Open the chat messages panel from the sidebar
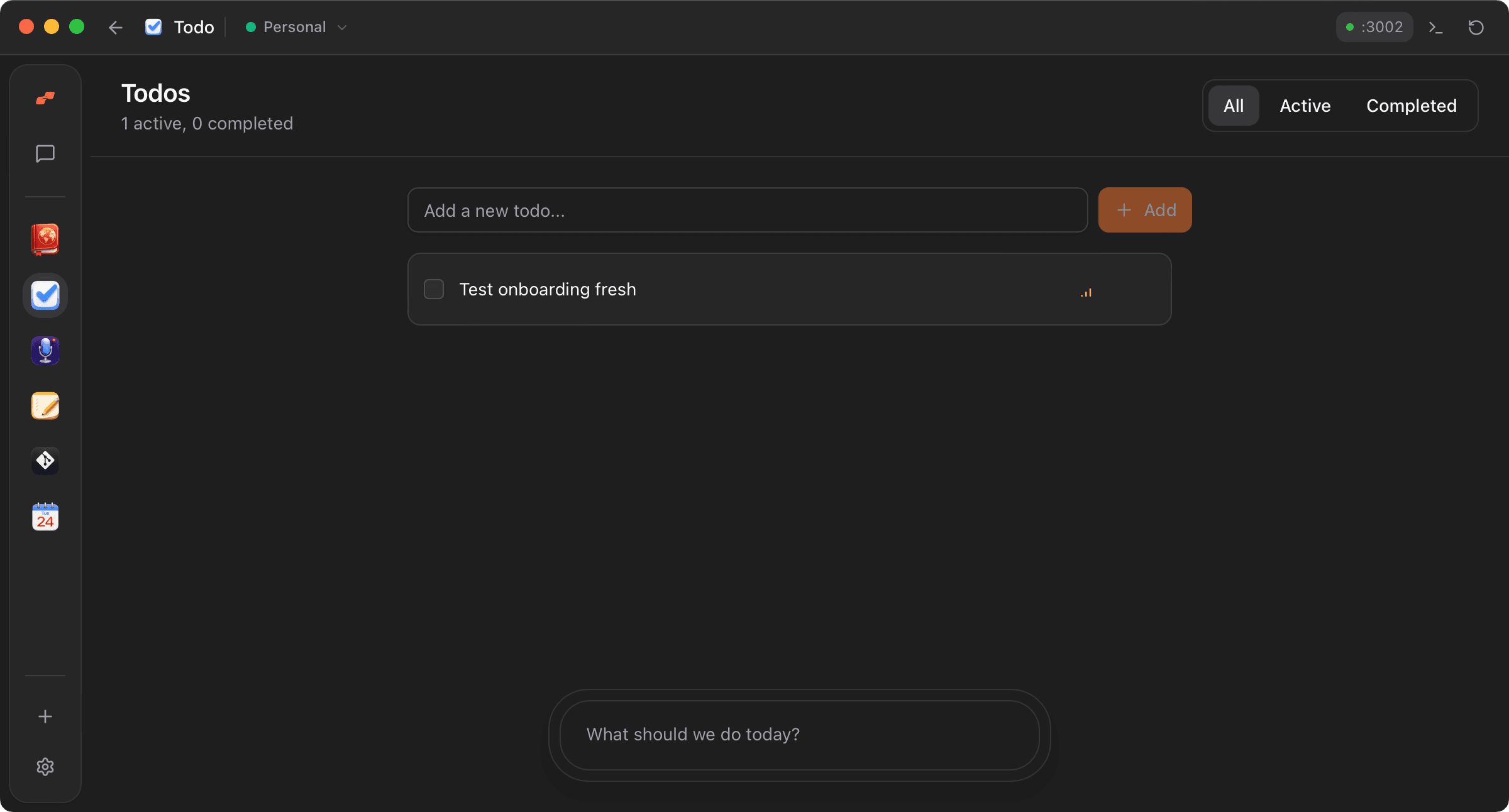 (x=45, y=154)
